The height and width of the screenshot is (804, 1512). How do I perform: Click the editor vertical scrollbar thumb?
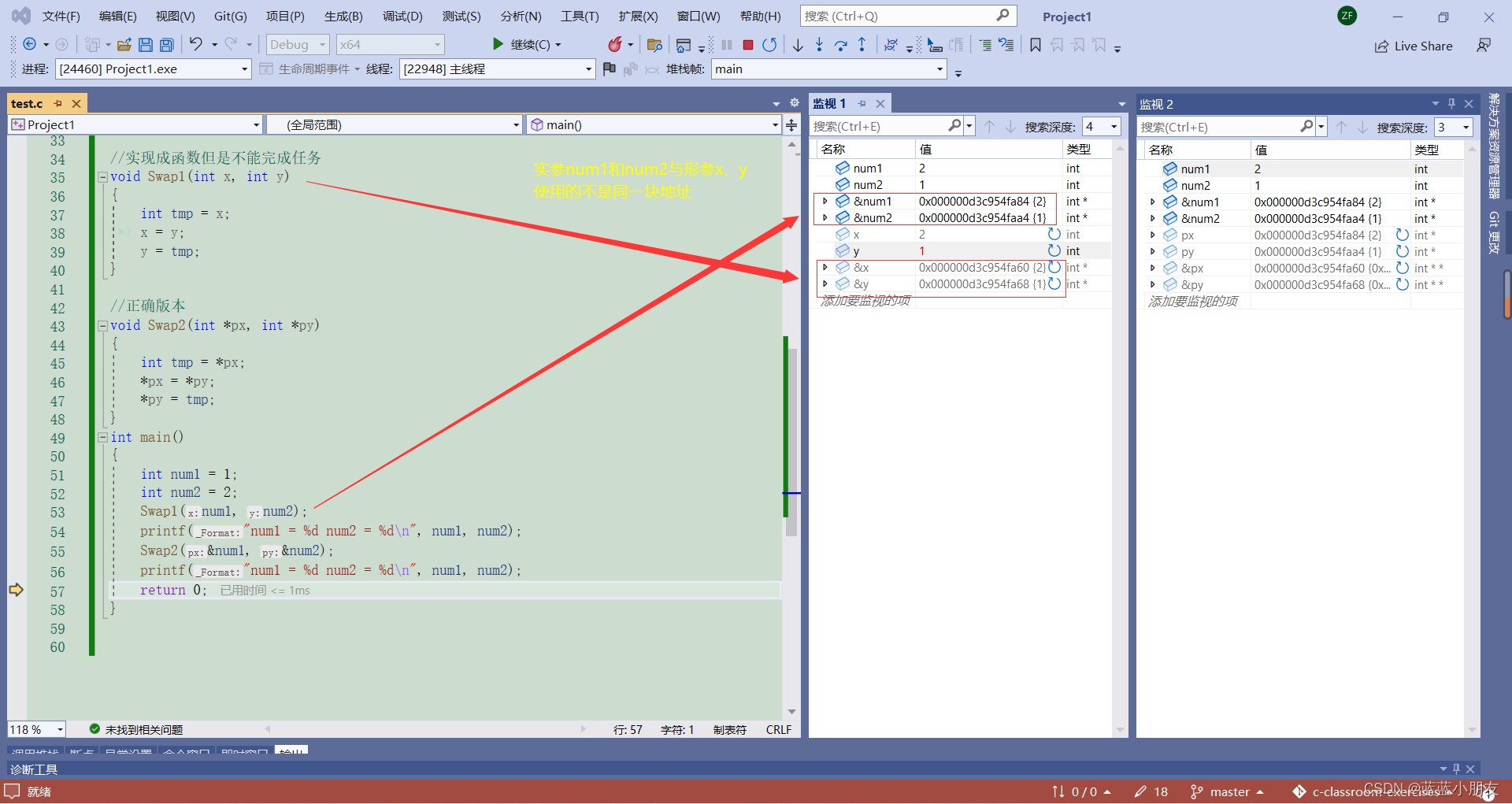click(791, 441)
